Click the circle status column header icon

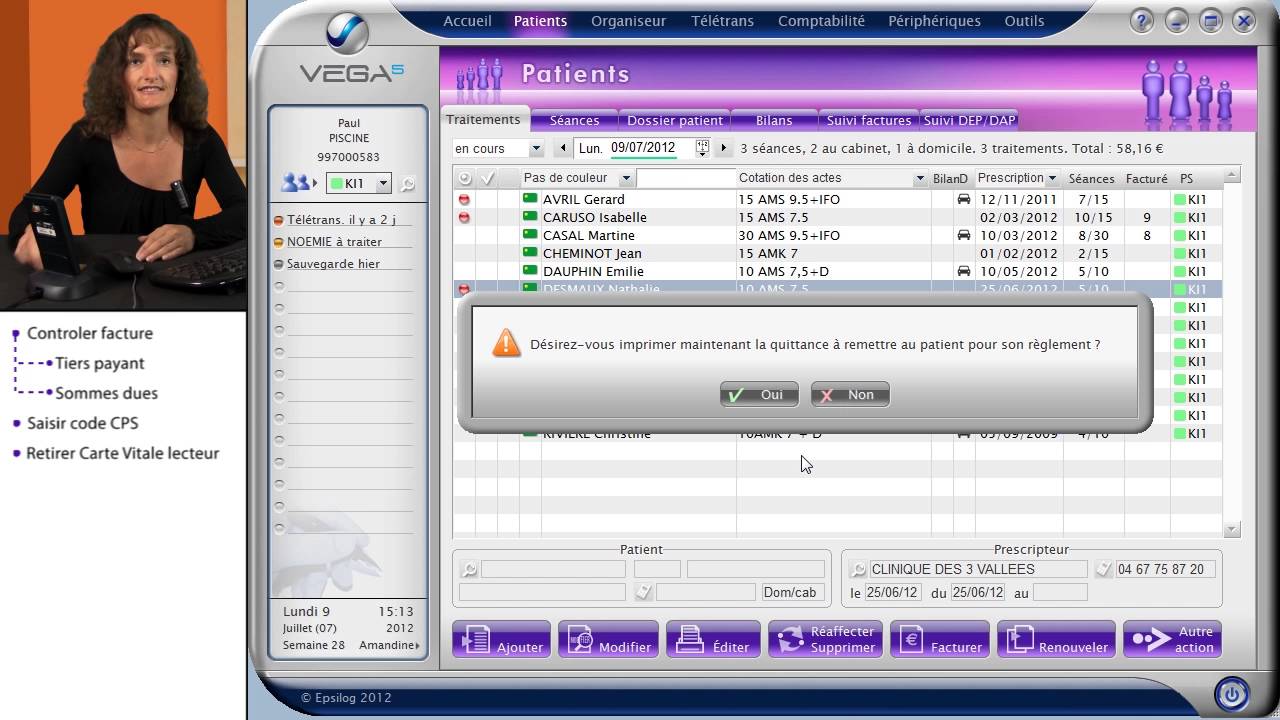(464, 178)
